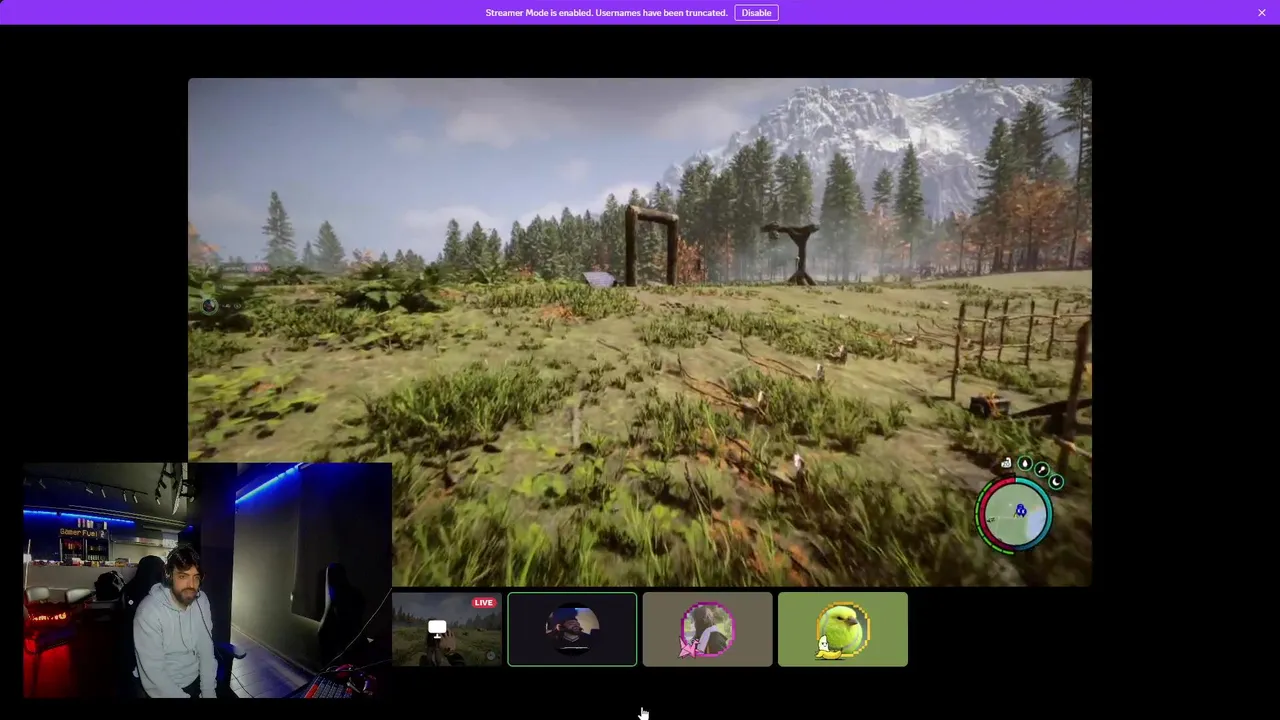Click Disable button in Streamer Mode banner

(x=756, y=12)
